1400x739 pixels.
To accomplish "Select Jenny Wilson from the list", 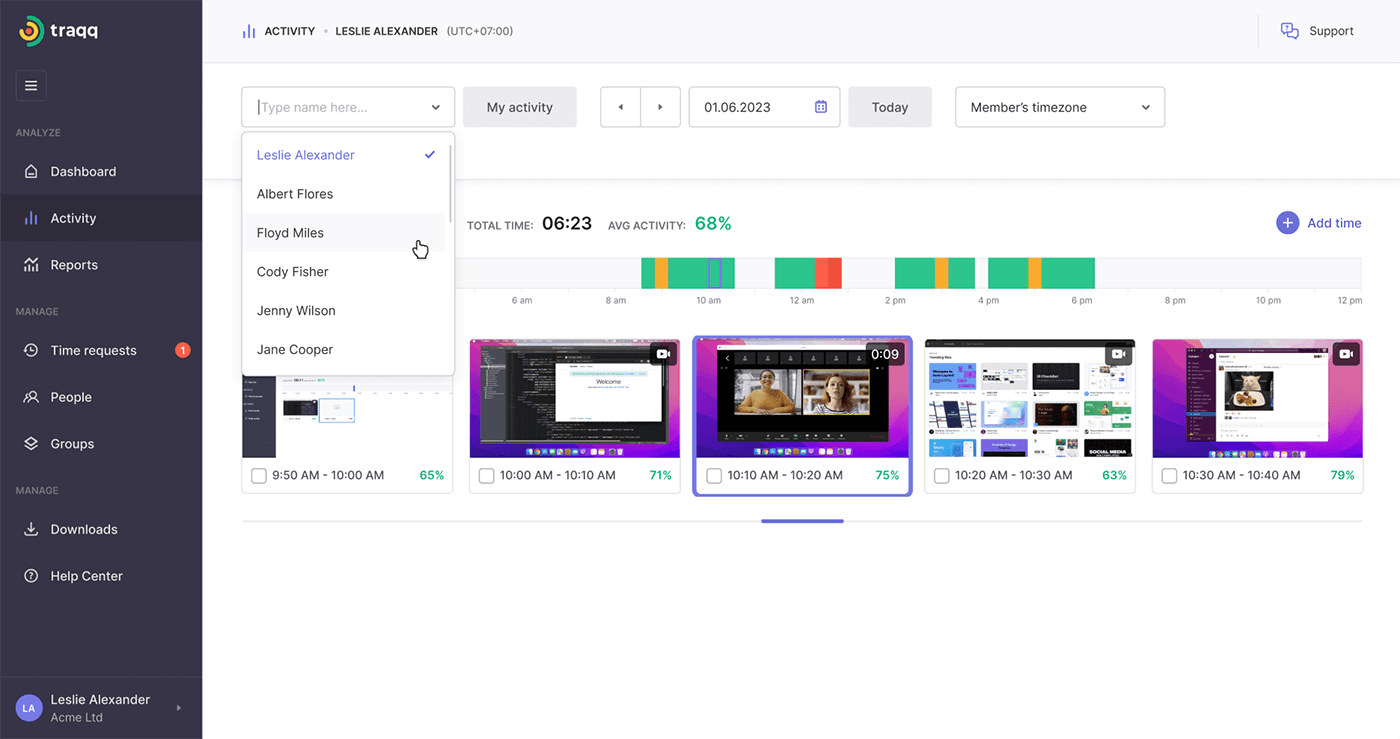I will pos(346,311).
